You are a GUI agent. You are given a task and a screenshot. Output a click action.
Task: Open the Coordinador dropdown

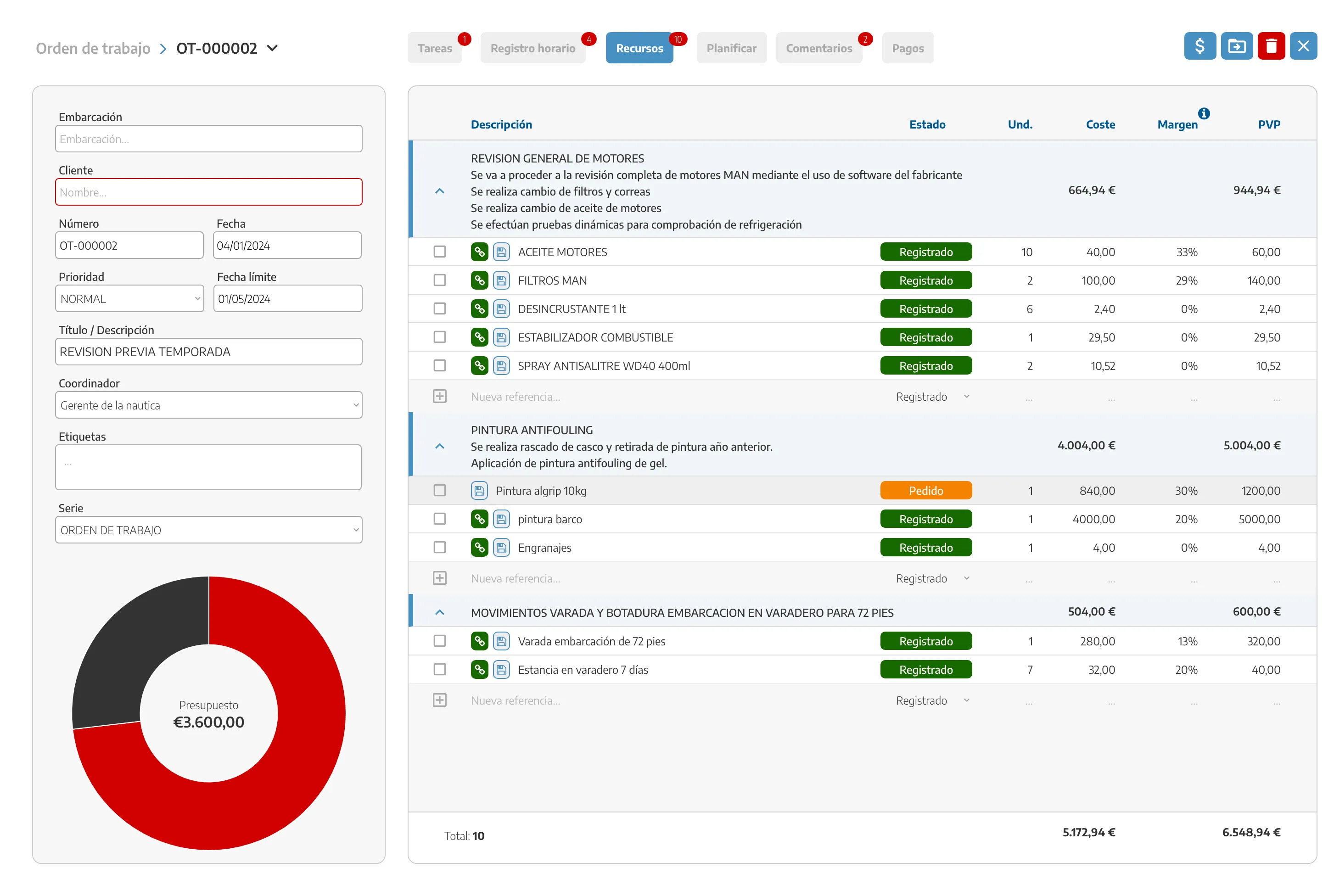click(208, 406)
